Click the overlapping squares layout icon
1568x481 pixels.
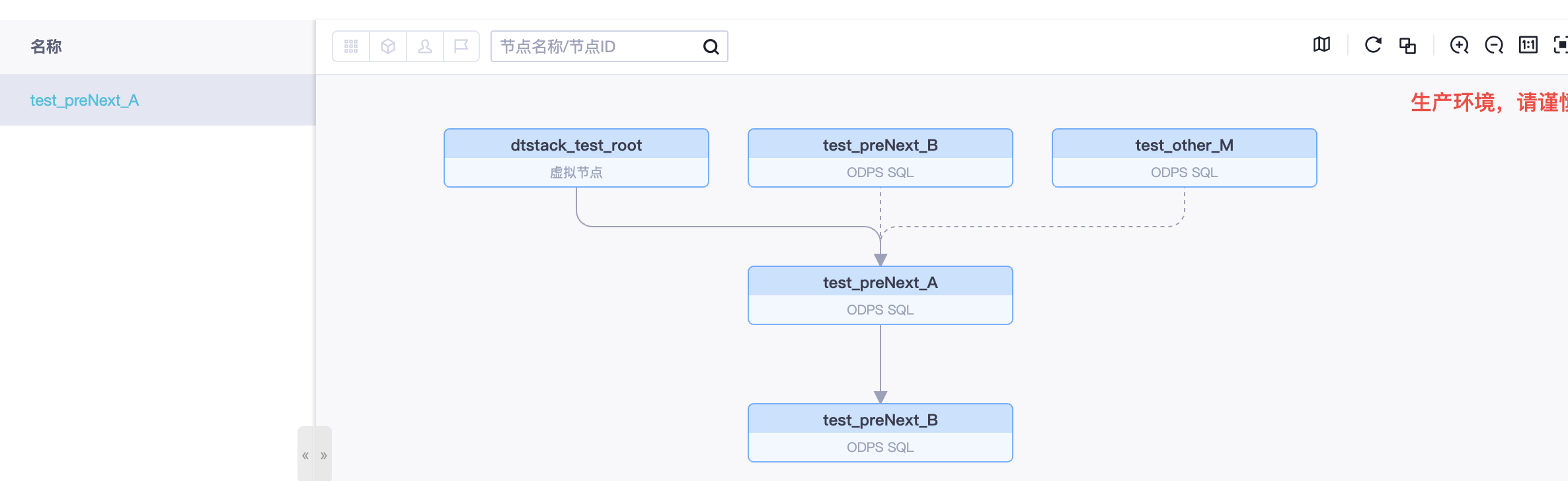[1407, 46]
